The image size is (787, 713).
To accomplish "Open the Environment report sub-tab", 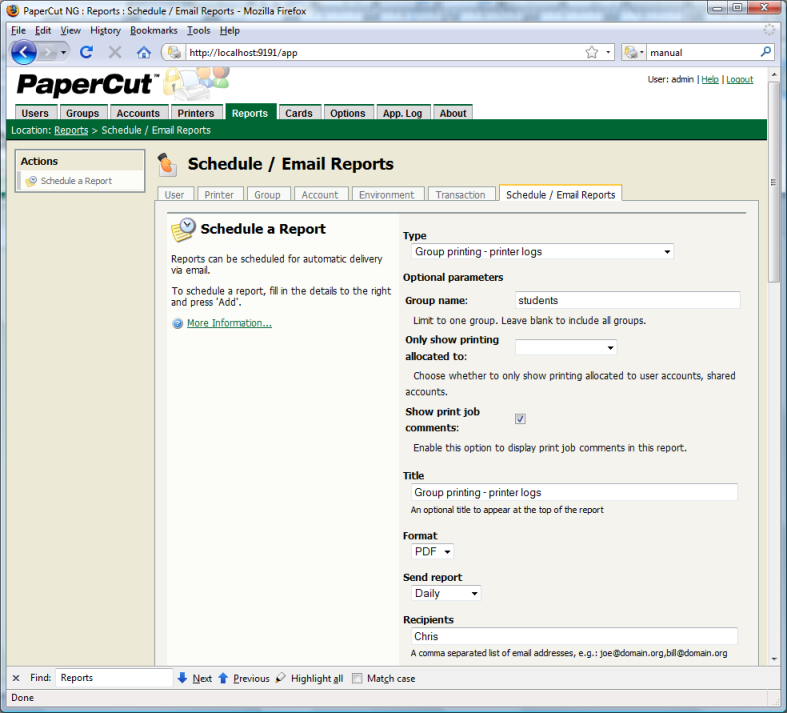I will 386,195.
